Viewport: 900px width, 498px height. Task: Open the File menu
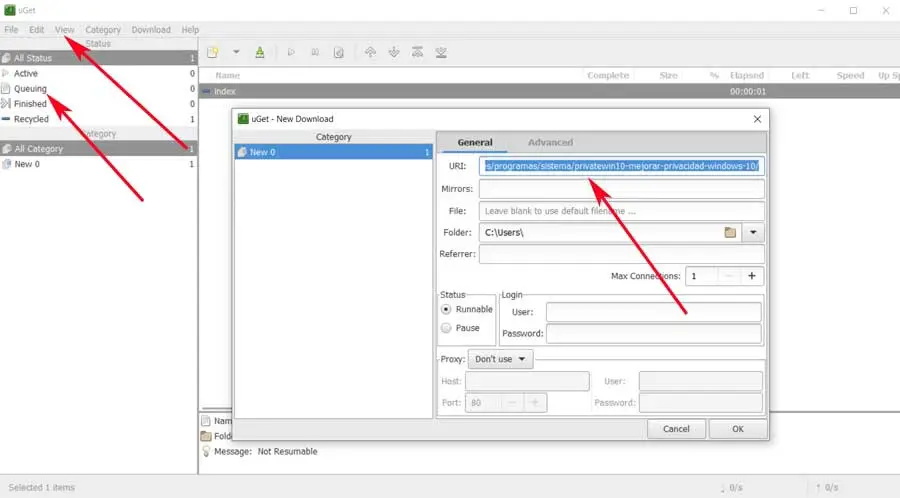pos(11,29)
